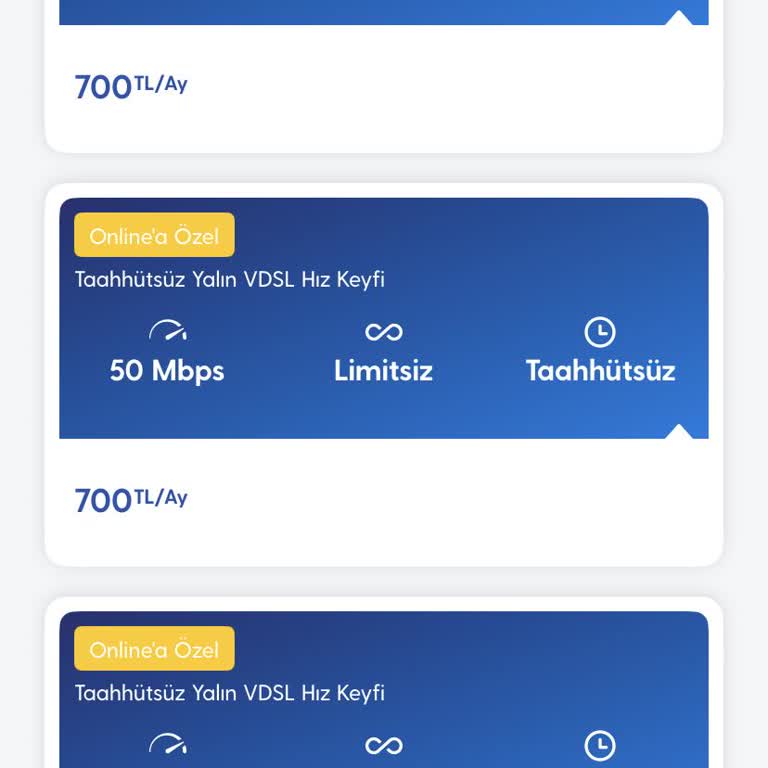Click the 50 Mbps speed label
768x768 pixels.
point(167,371)
